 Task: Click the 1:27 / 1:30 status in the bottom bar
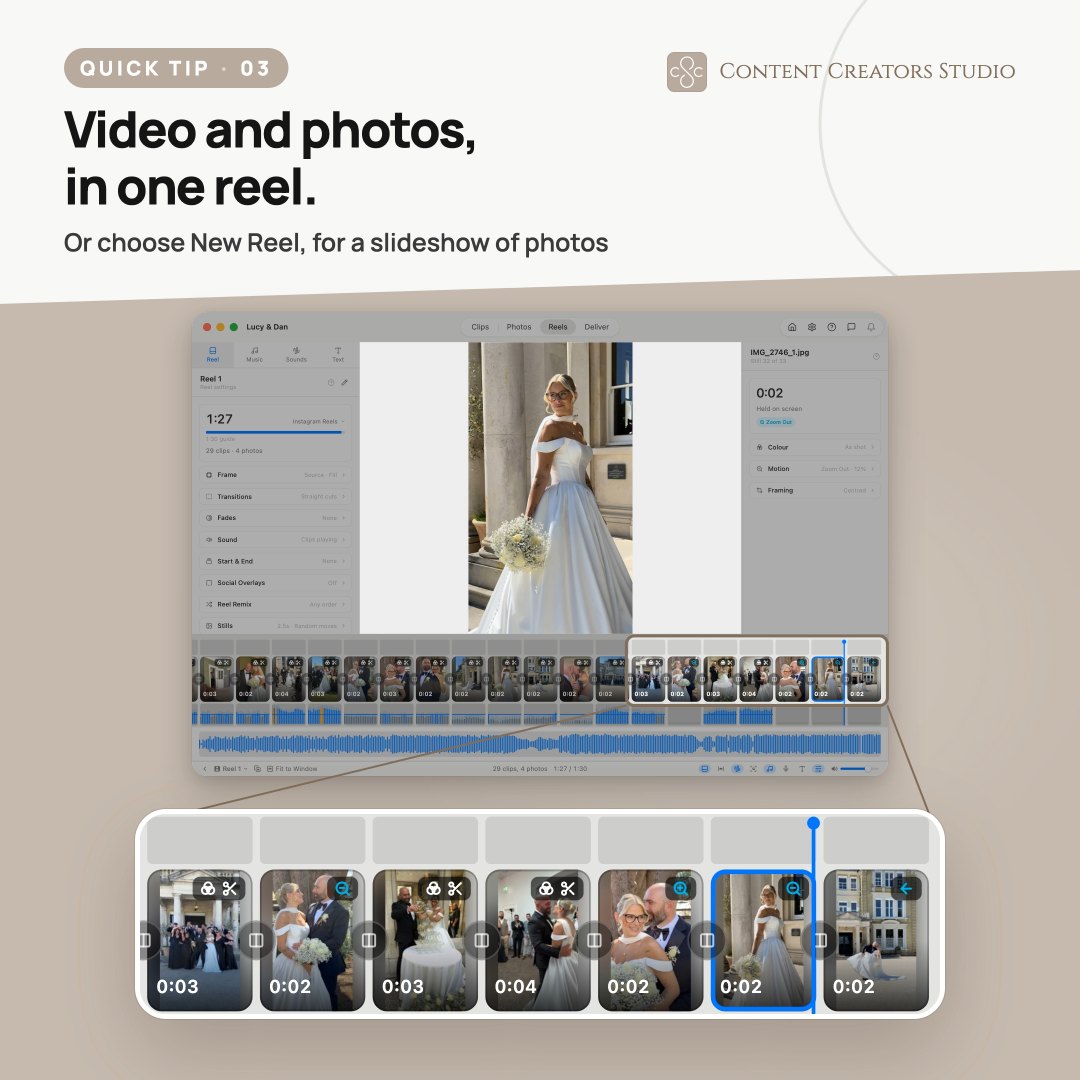tap(570, 769)
